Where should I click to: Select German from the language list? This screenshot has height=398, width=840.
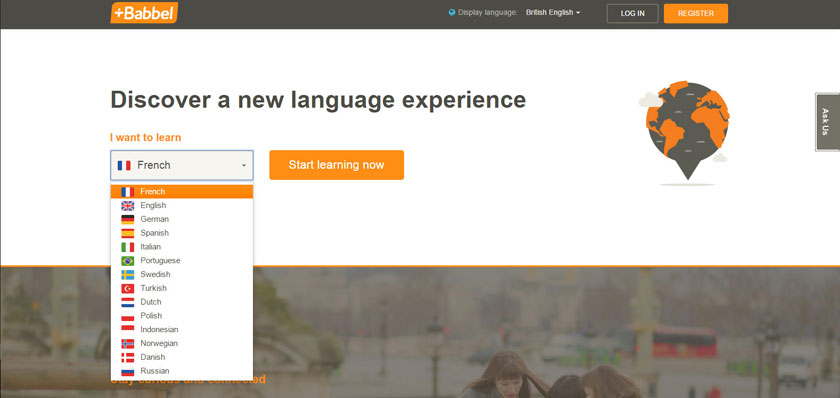click(154, 219)
